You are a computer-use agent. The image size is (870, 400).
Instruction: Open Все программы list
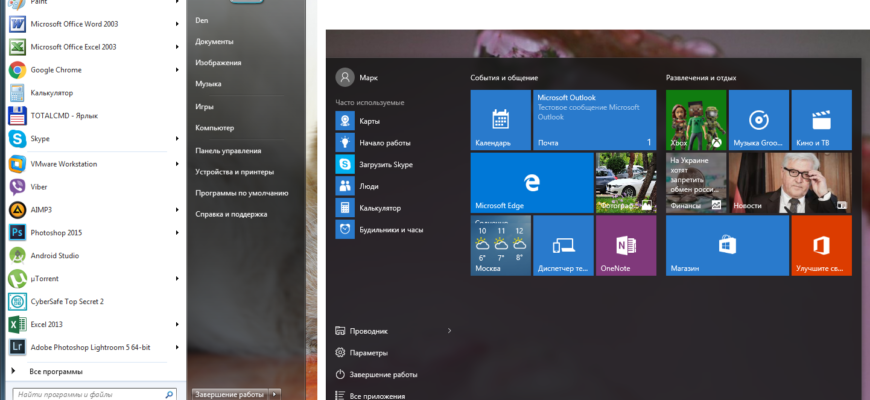56,372
